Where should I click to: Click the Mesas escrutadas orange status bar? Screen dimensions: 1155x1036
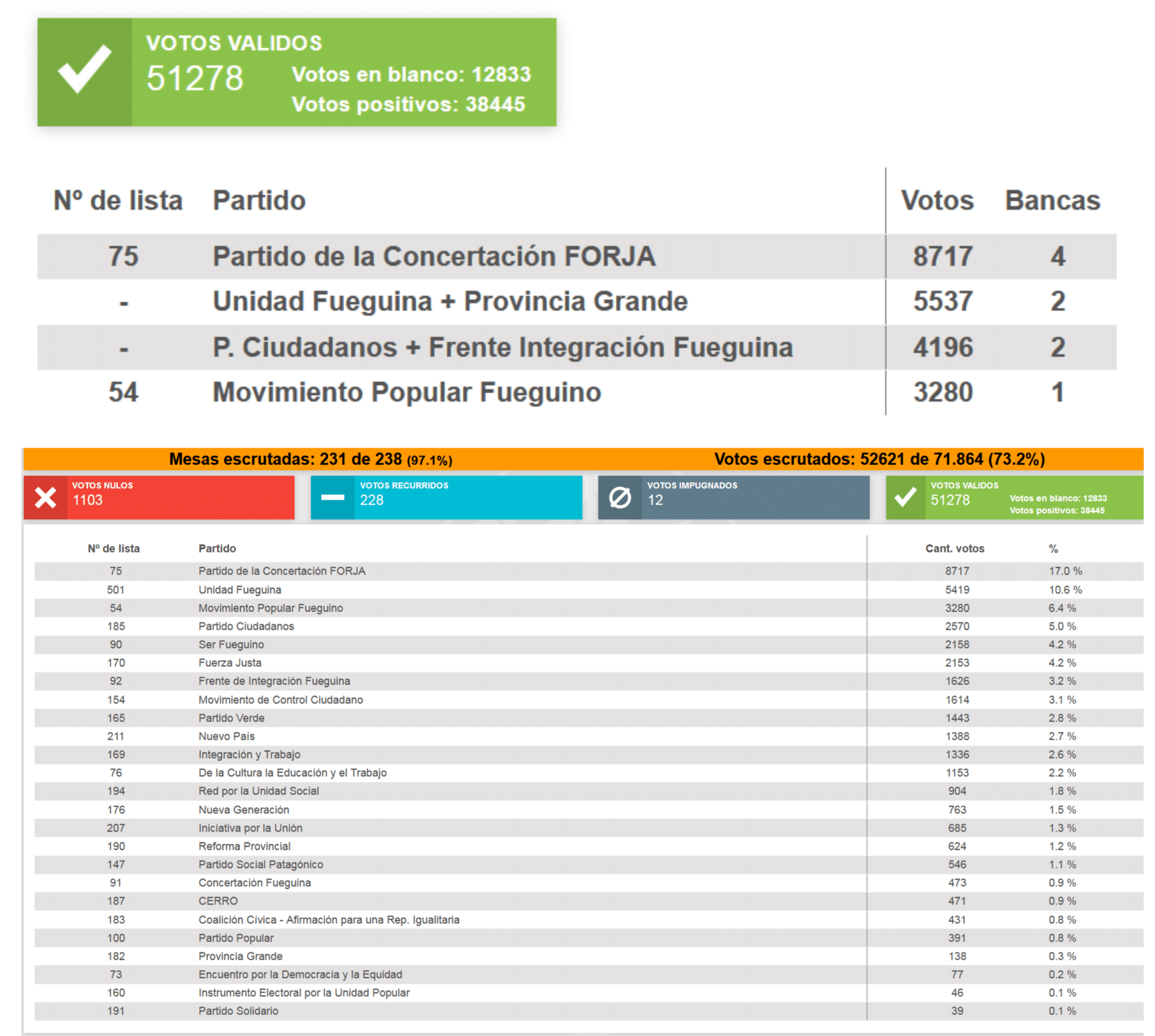click(583, 459)
